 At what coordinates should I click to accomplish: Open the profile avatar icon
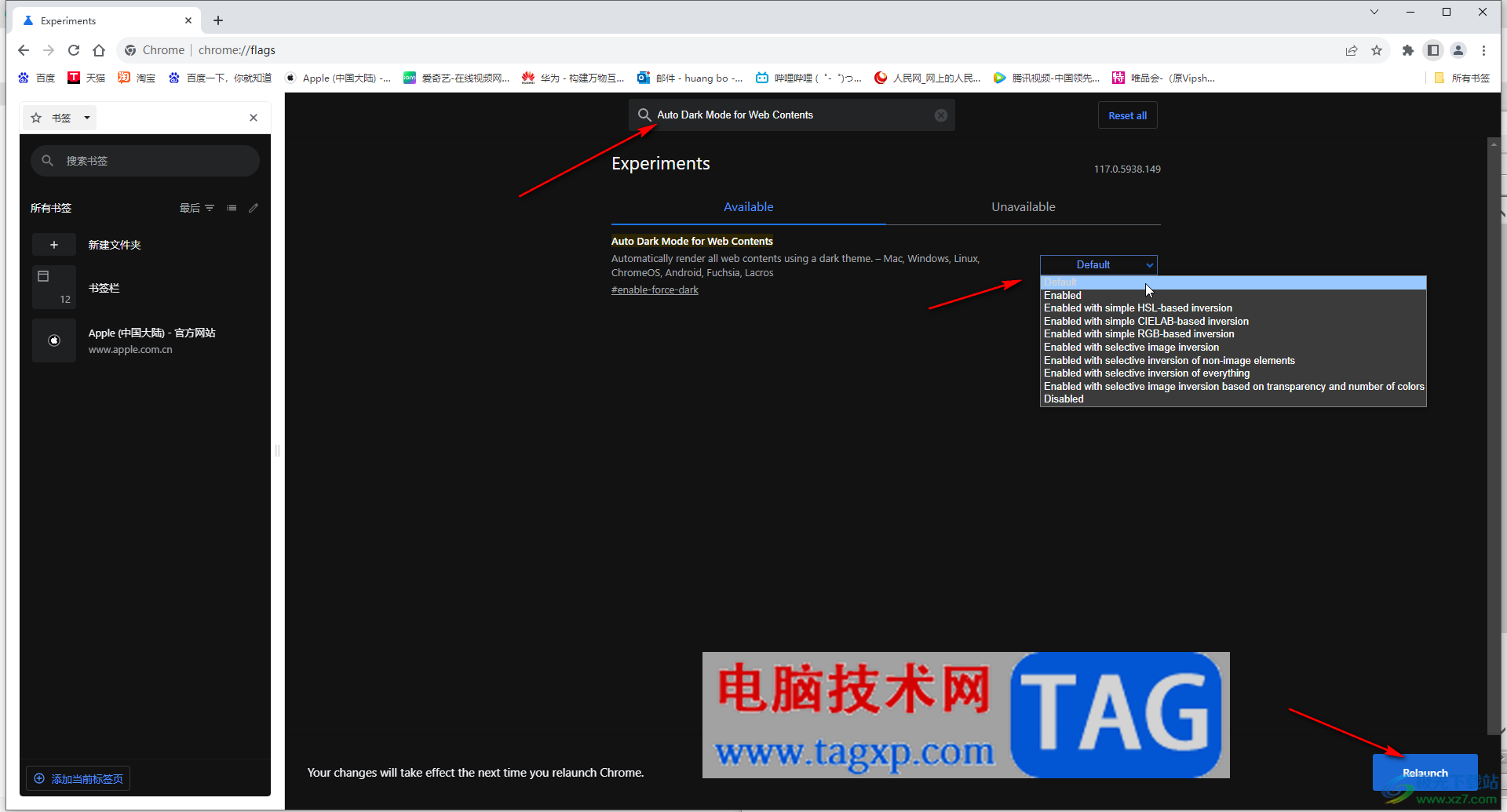click(1458, 50)
